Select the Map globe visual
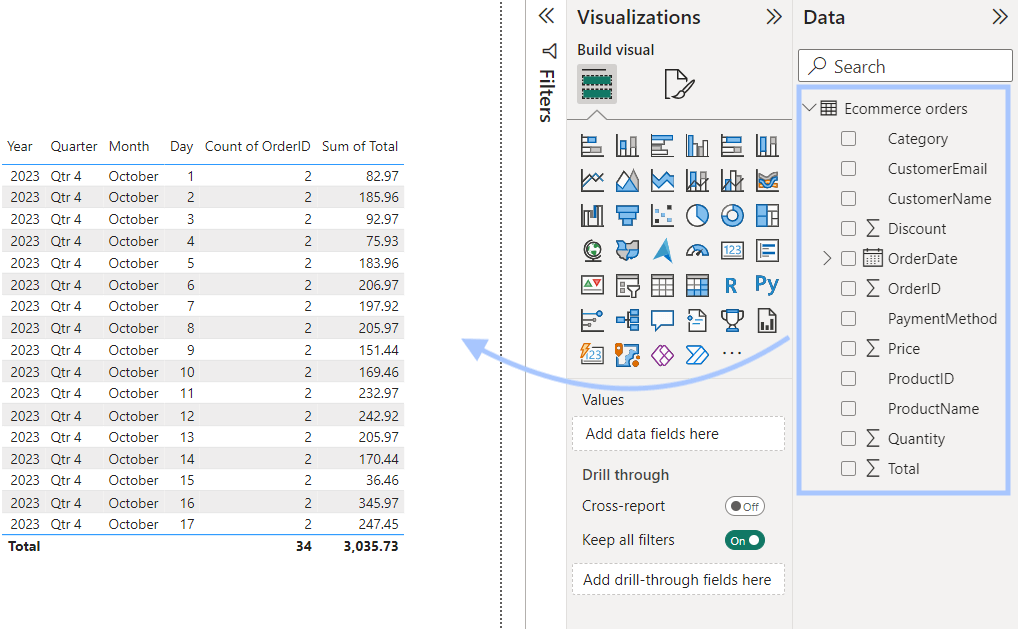This screenshot has height=629, width=1018. pos(592,251)
